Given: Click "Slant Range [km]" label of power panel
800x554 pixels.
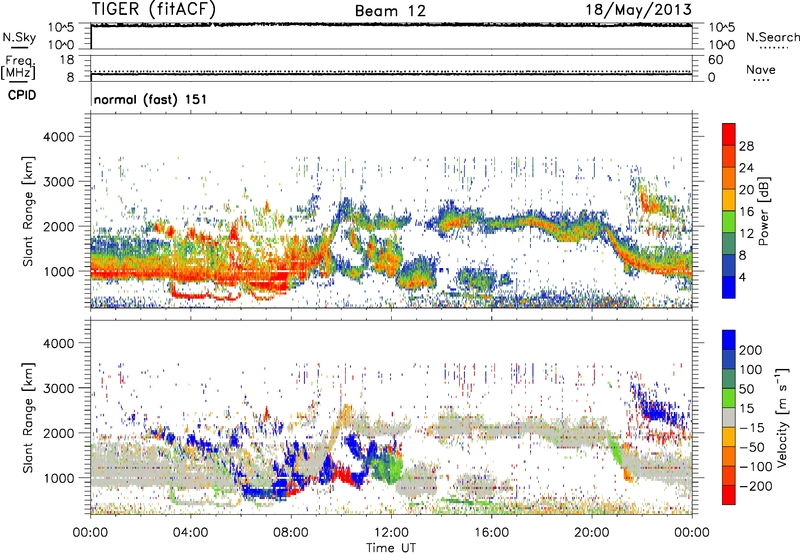Looking at the screenshot, I should (x=28, y=211).
